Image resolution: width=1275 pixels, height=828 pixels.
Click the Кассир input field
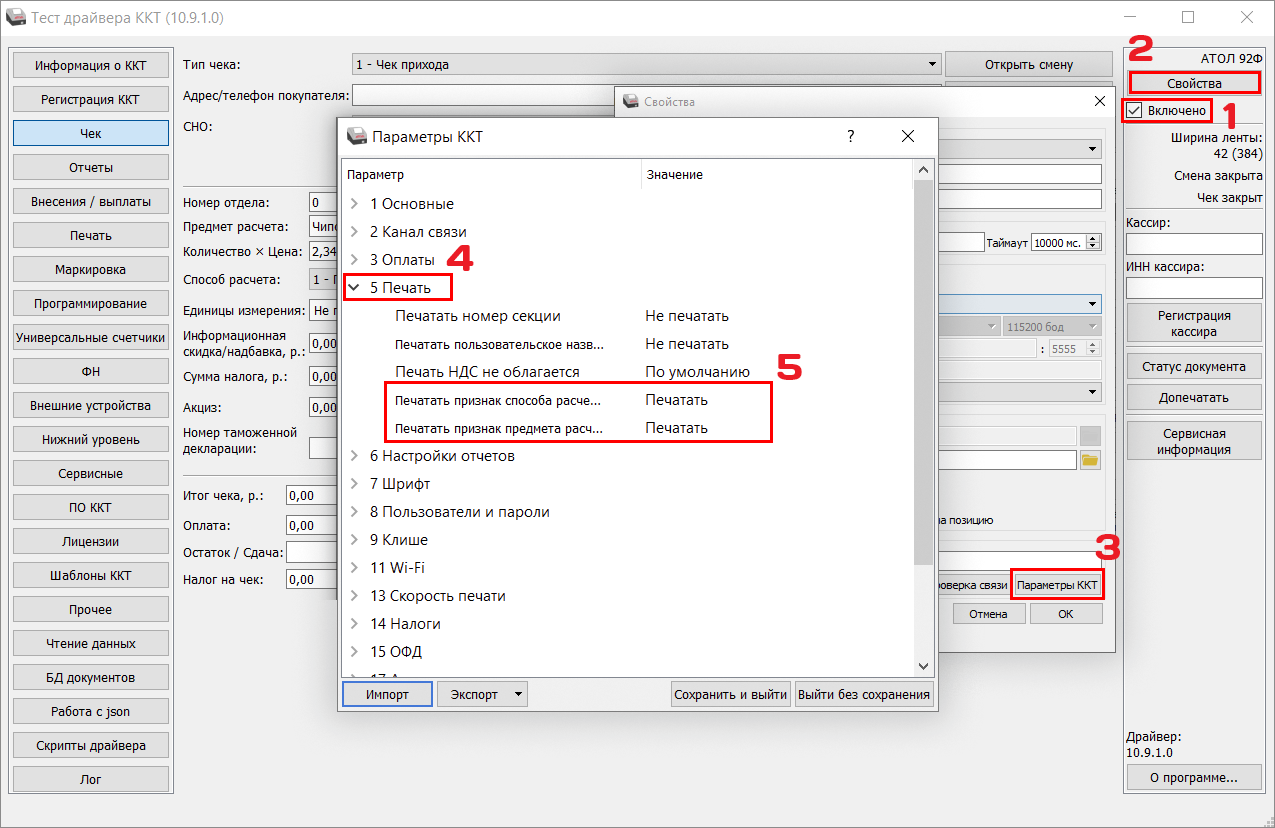(1194, 244)
